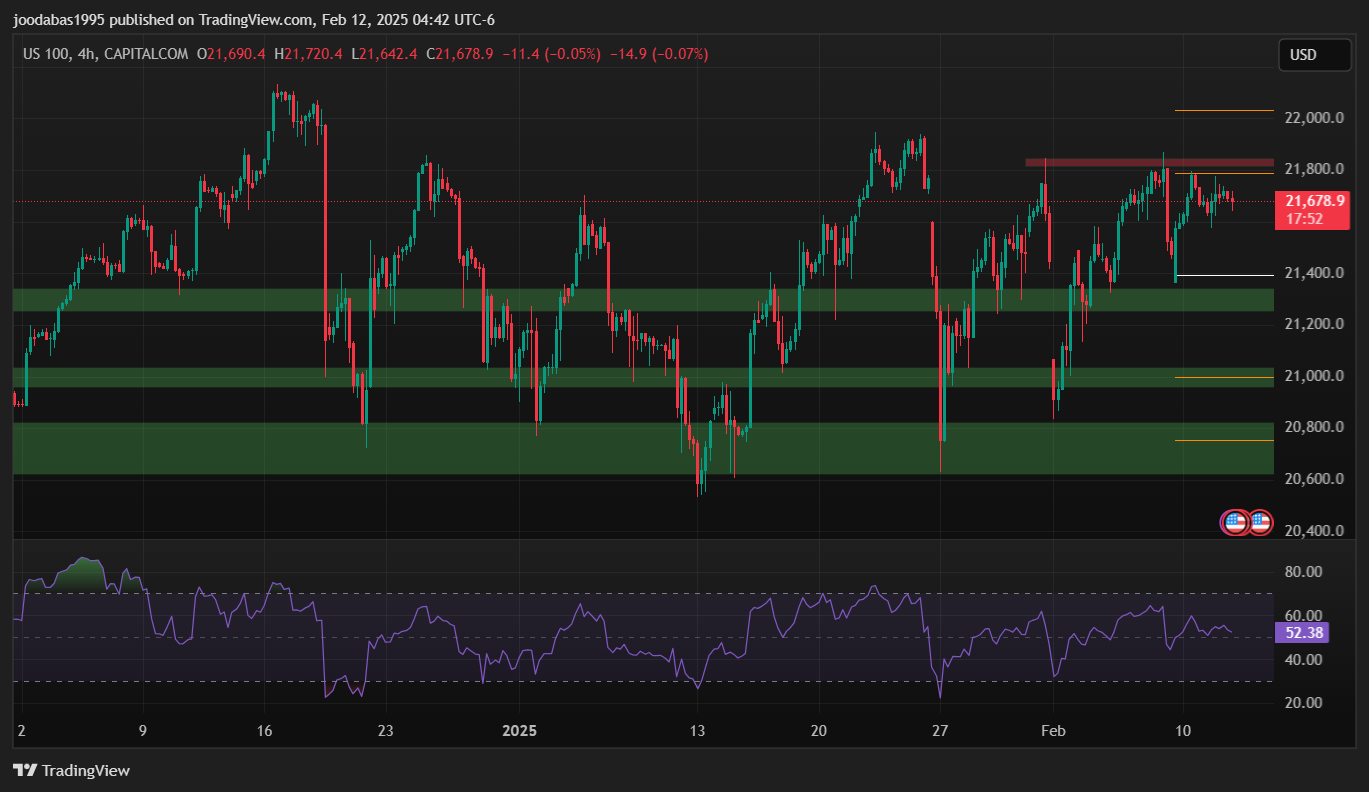Click the 80.00 RSI axis label
The width and height of the screenshot is (1369, 792).
[x=1302, y=572]
